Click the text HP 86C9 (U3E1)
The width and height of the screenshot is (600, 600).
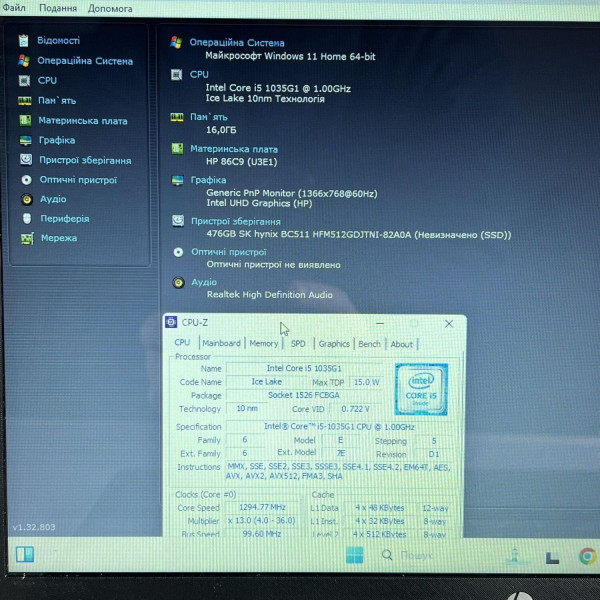click(x=241, y=161)
